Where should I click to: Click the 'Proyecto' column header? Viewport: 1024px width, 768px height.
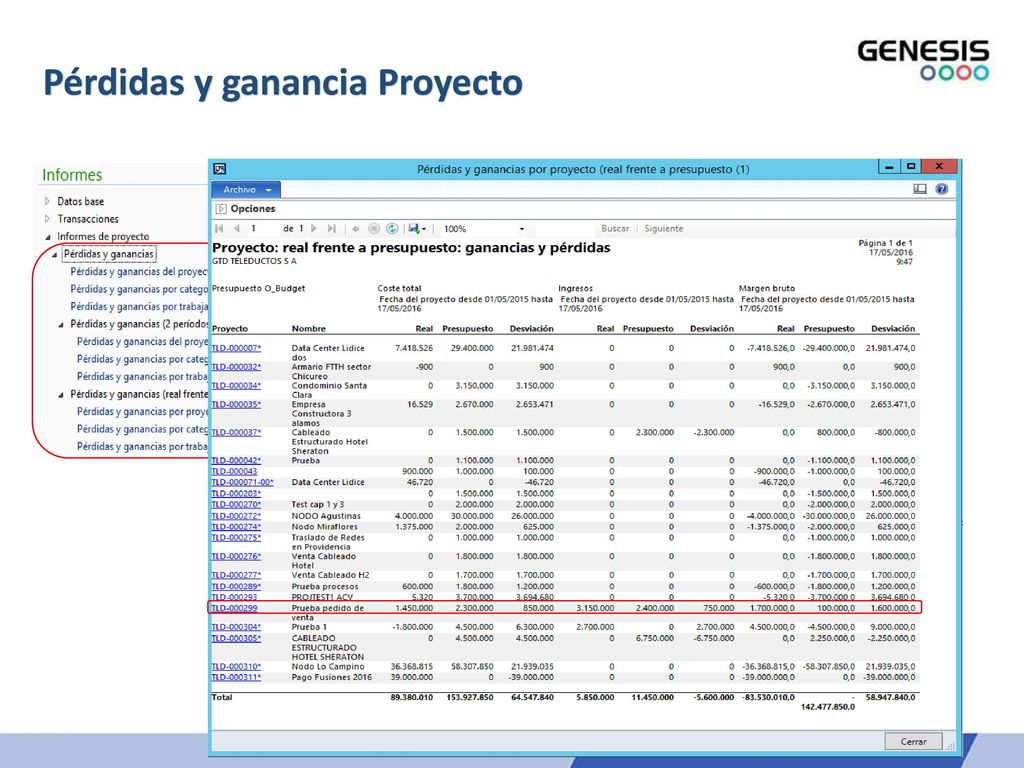coord(230,328)
